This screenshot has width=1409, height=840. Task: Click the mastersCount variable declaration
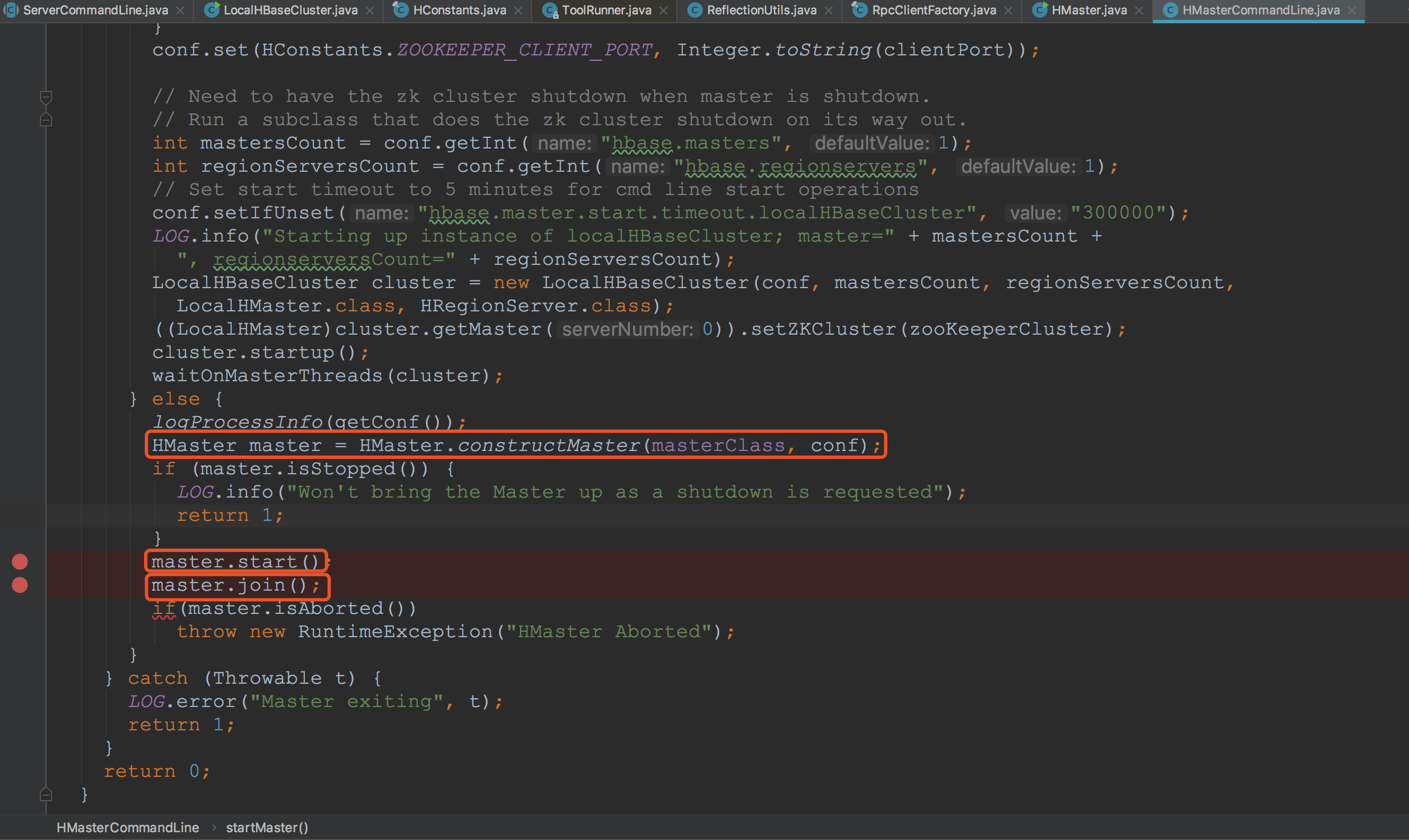click(273, 142)
